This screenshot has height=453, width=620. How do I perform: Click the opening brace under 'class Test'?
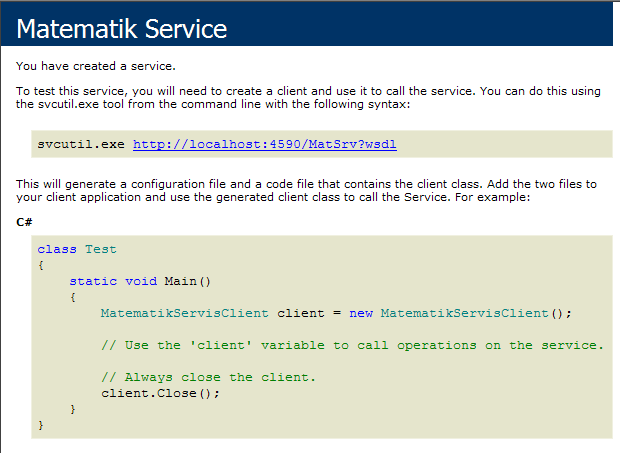pos(41,265)
